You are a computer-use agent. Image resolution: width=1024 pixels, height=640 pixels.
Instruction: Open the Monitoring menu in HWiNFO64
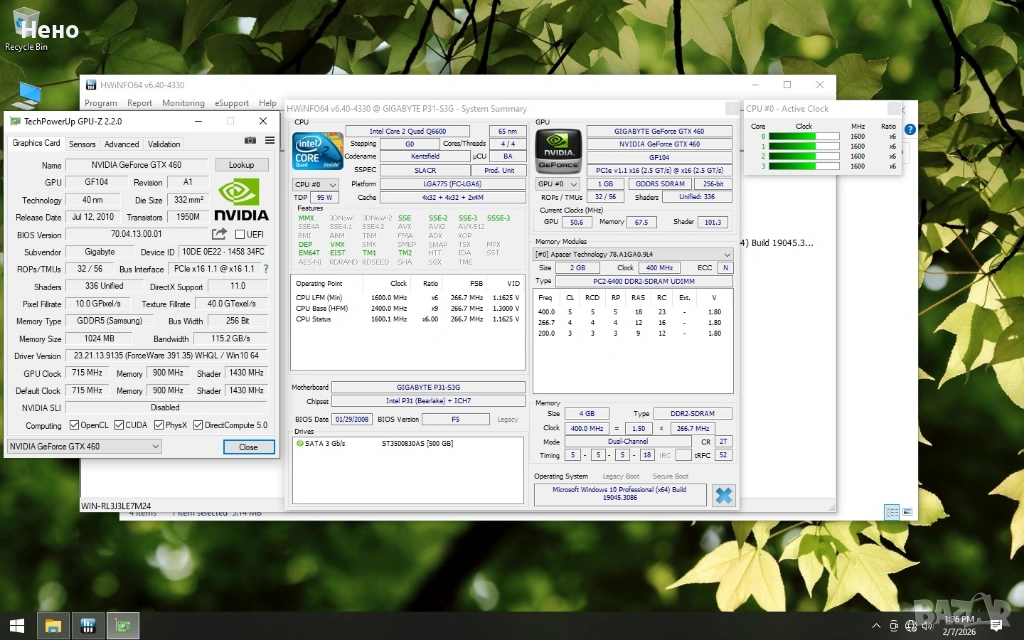coord(183,103)
